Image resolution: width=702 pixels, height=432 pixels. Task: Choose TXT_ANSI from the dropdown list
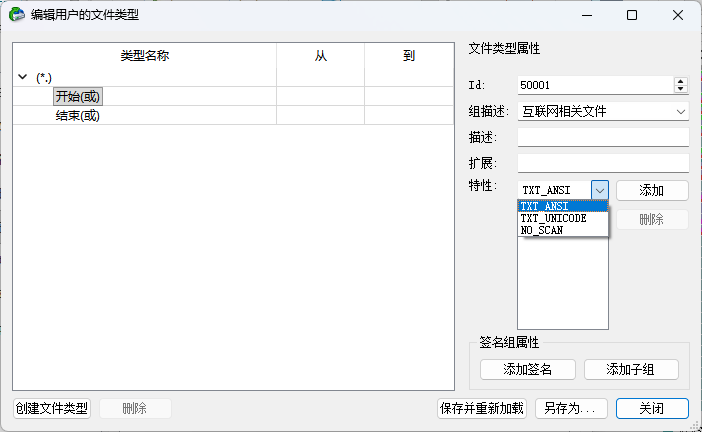563,206
